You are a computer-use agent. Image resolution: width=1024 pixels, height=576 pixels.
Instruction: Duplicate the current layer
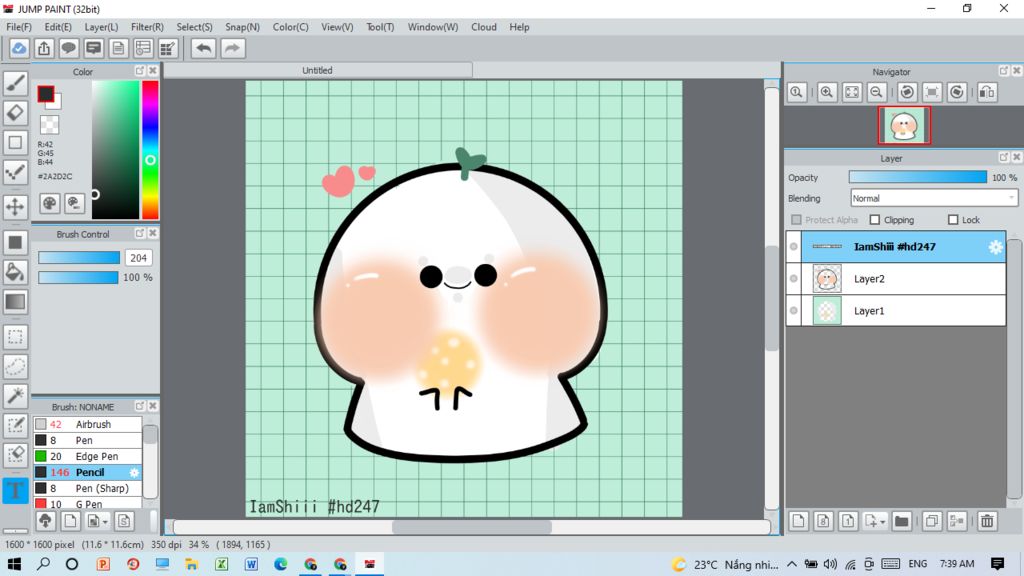click(x=932, y=521)
